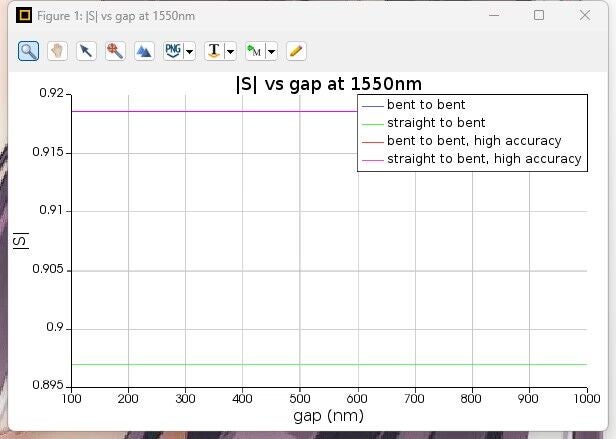Click x-axis tick value 500
The width and height of the screenshot is (616, 439).
(300, 399)
